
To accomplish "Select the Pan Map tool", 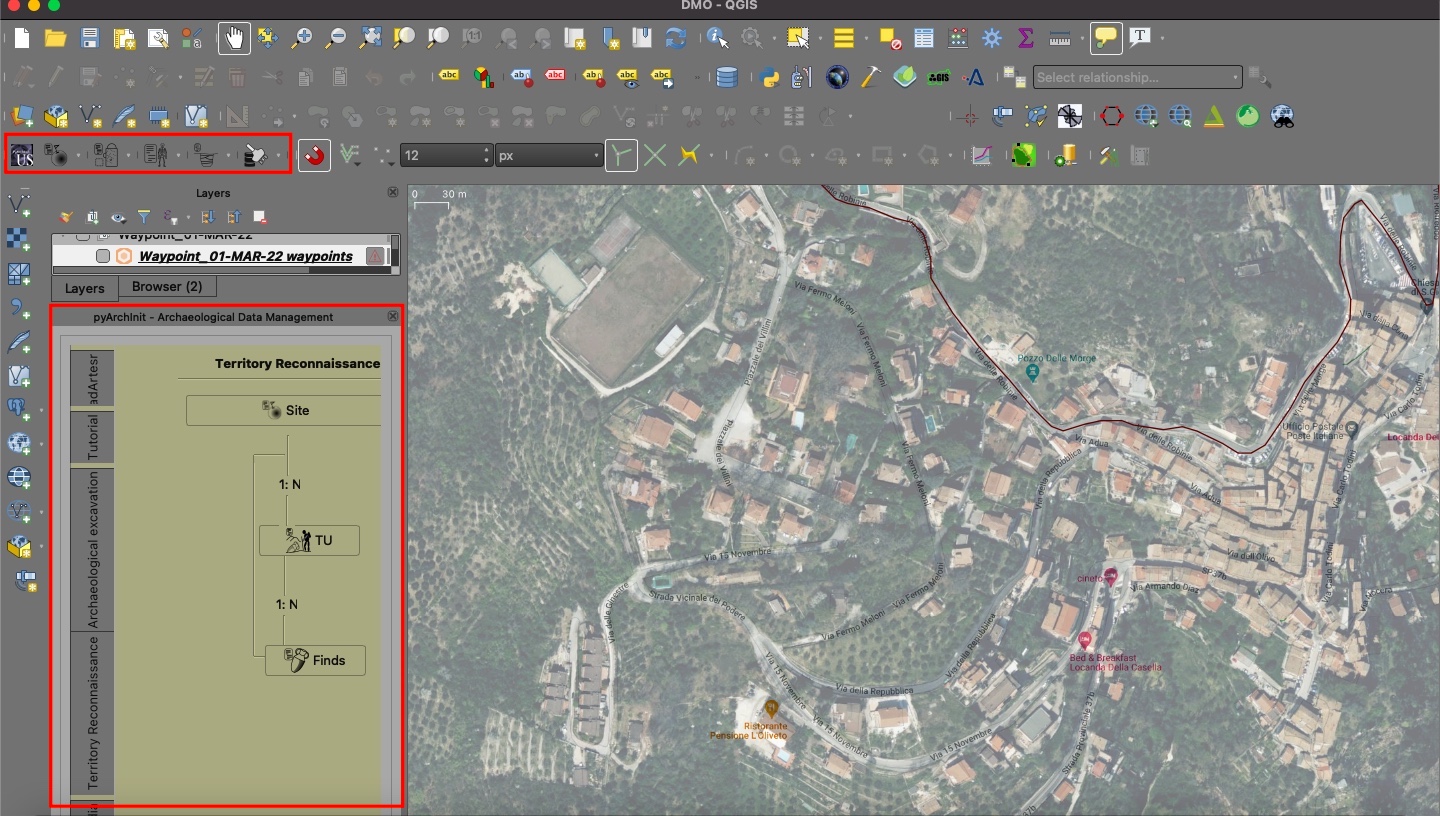I will (x=236, y=38).
